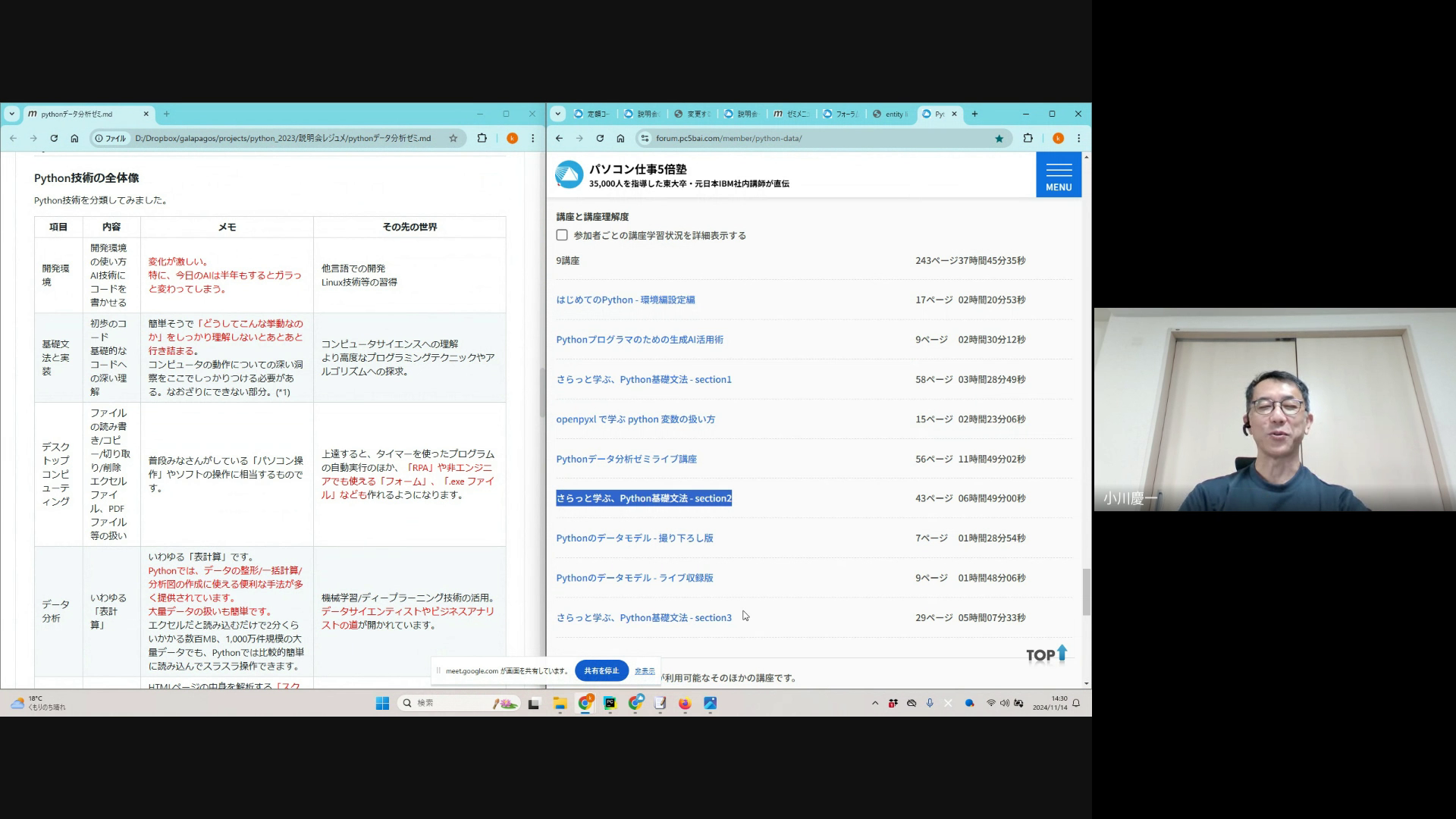Viewport: 1456px width, 819px height.
Task: Open the new tab plus button in right browser
Action: (974, 114)
